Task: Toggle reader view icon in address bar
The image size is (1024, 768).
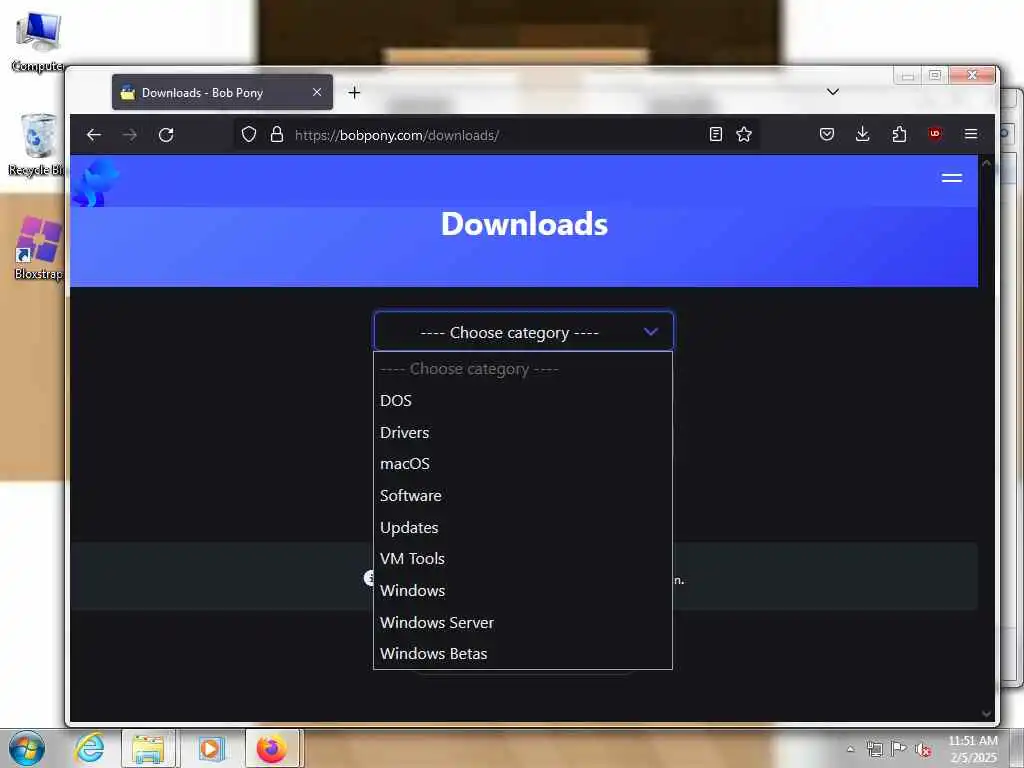Action: 716,135
